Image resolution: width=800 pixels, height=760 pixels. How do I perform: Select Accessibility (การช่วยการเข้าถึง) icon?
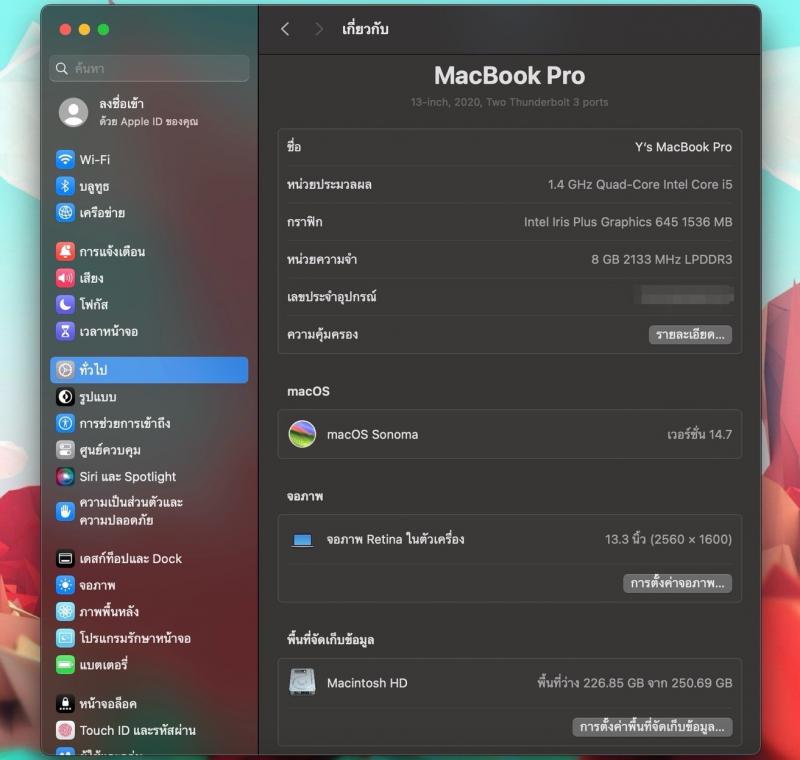coord(65,423)
